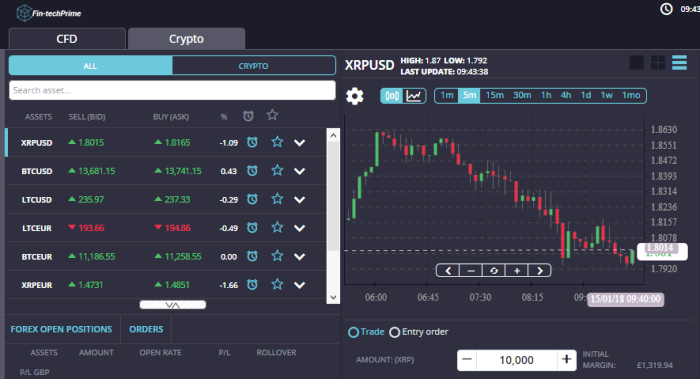Expand LTCUSD row details chevron
Viewport: 700px width, 379px height.
(x=300, y=200)
